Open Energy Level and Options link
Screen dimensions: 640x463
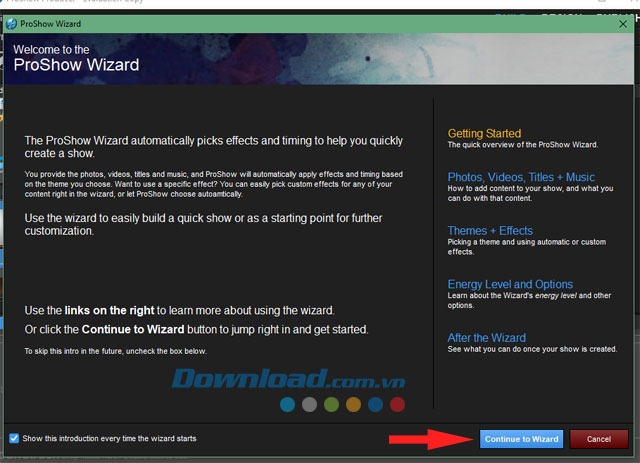pos(510,284)
